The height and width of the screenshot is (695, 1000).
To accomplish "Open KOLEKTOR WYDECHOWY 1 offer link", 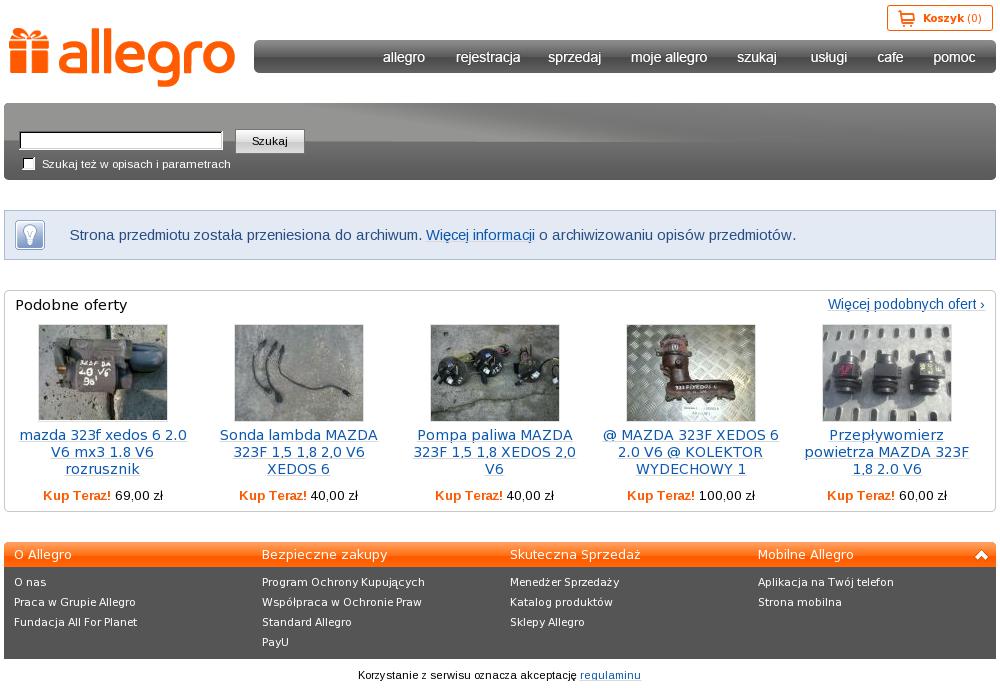I will [x=691, y=452].
